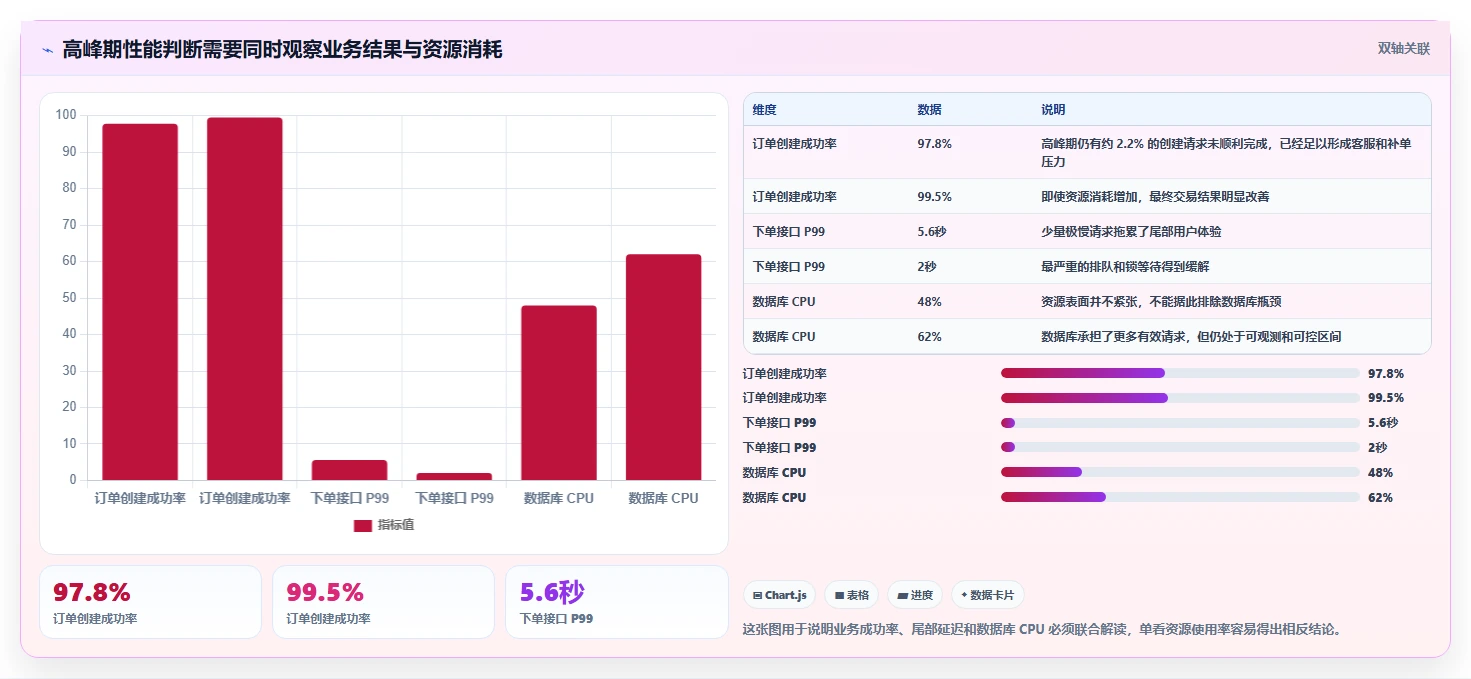This screenshot has height=679, width=1471.
Task: Click the 双轴关联 label in the header
Action: coord(1404,48)
